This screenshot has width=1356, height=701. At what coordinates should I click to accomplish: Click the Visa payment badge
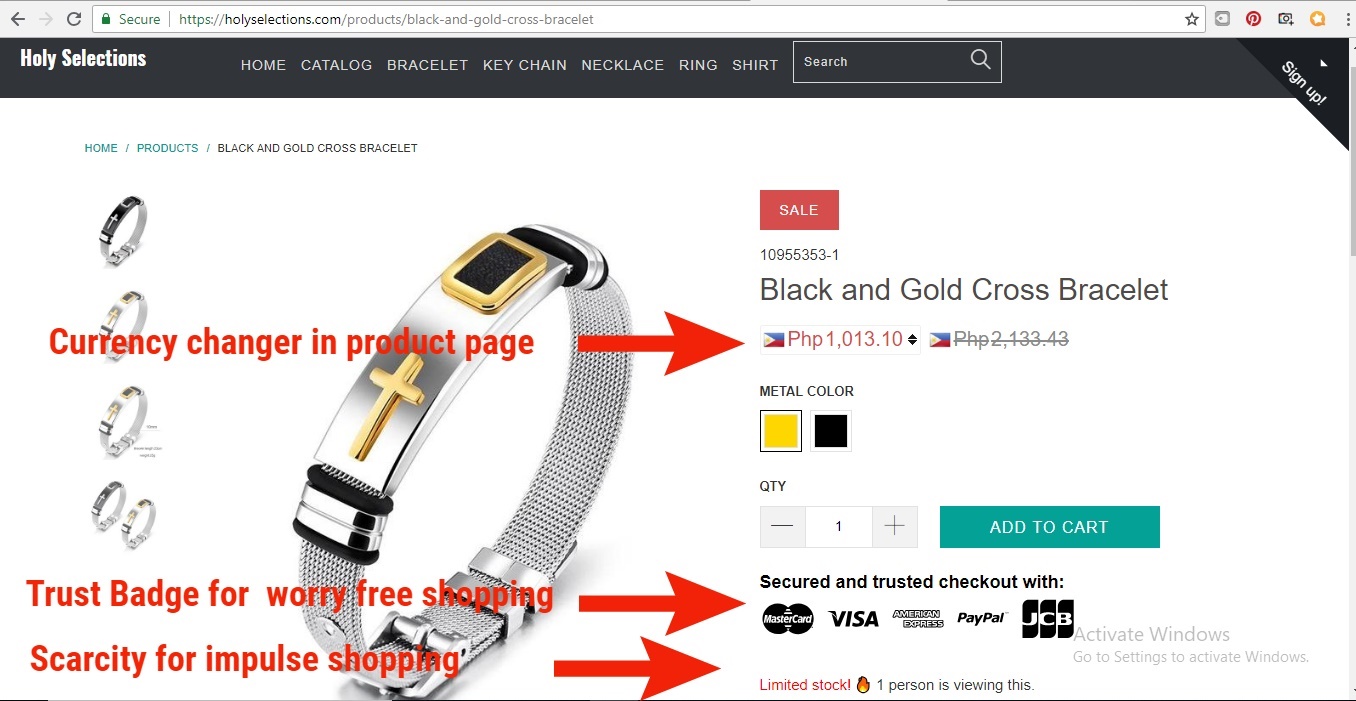pyautogui.click(x=853, y=619)
